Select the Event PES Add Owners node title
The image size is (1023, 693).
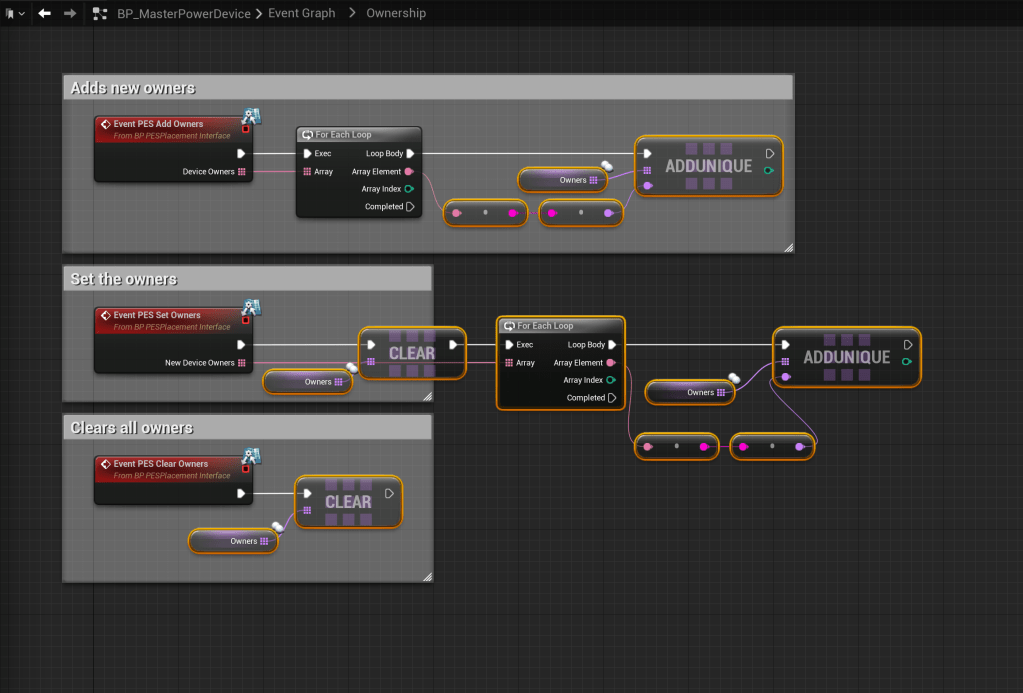click(158, 124)
